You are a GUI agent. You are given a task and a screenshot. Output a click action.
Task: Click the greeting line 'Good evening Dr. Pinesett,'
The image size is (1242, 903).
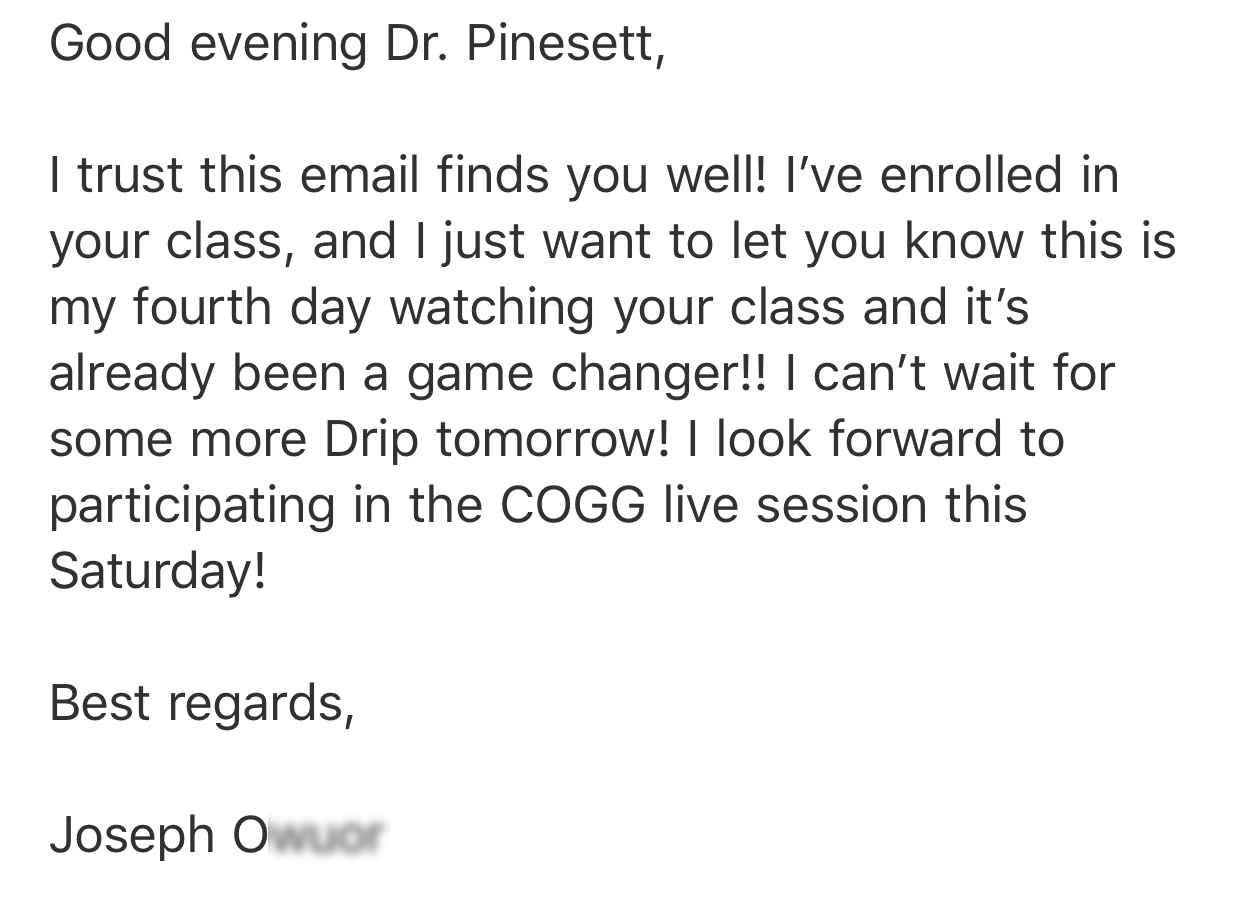coord(357,44)
